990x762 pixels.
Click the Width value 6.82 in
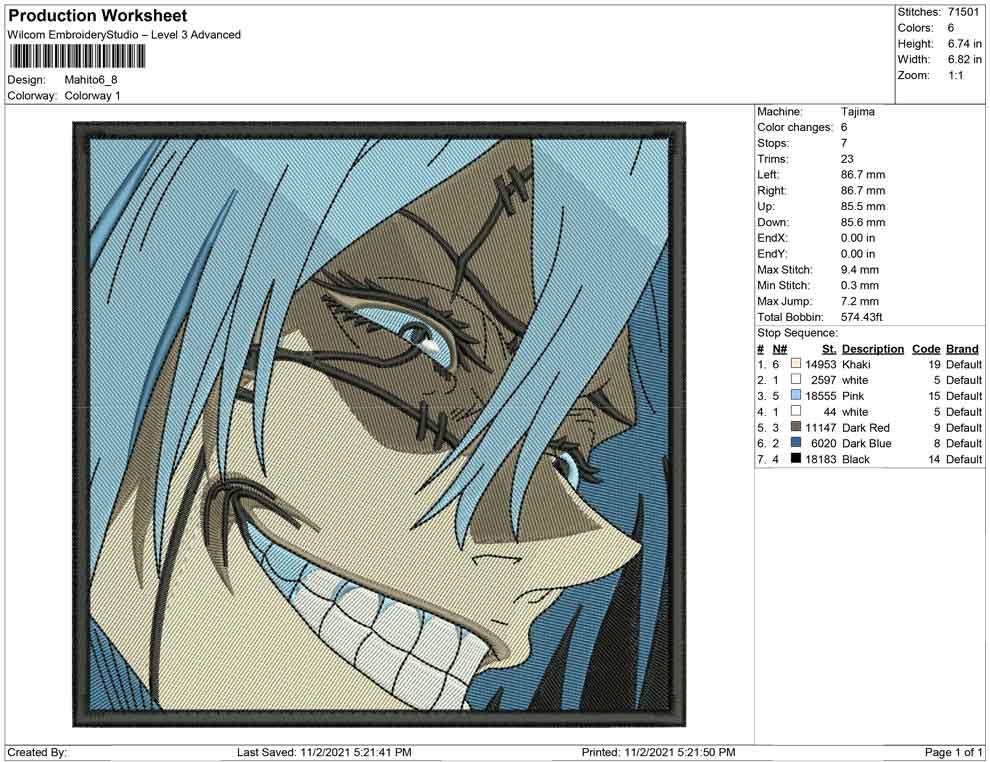tap(964, 59)
